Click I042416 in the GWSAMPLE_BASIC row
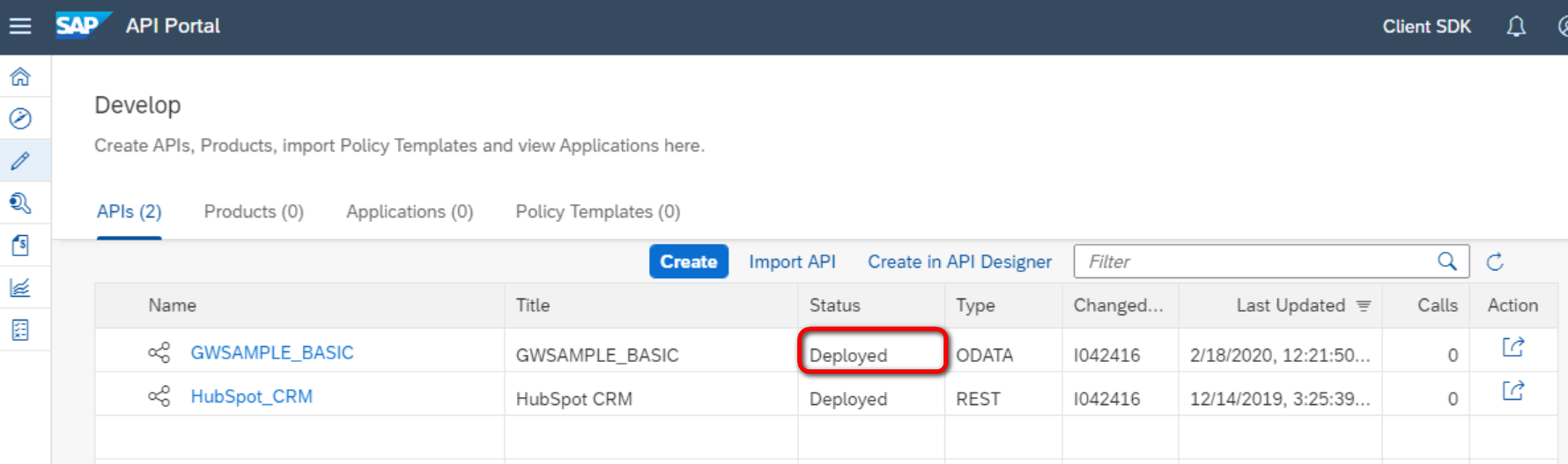Viewport: 1568px width, 464px height. [x=1106, y=356]
